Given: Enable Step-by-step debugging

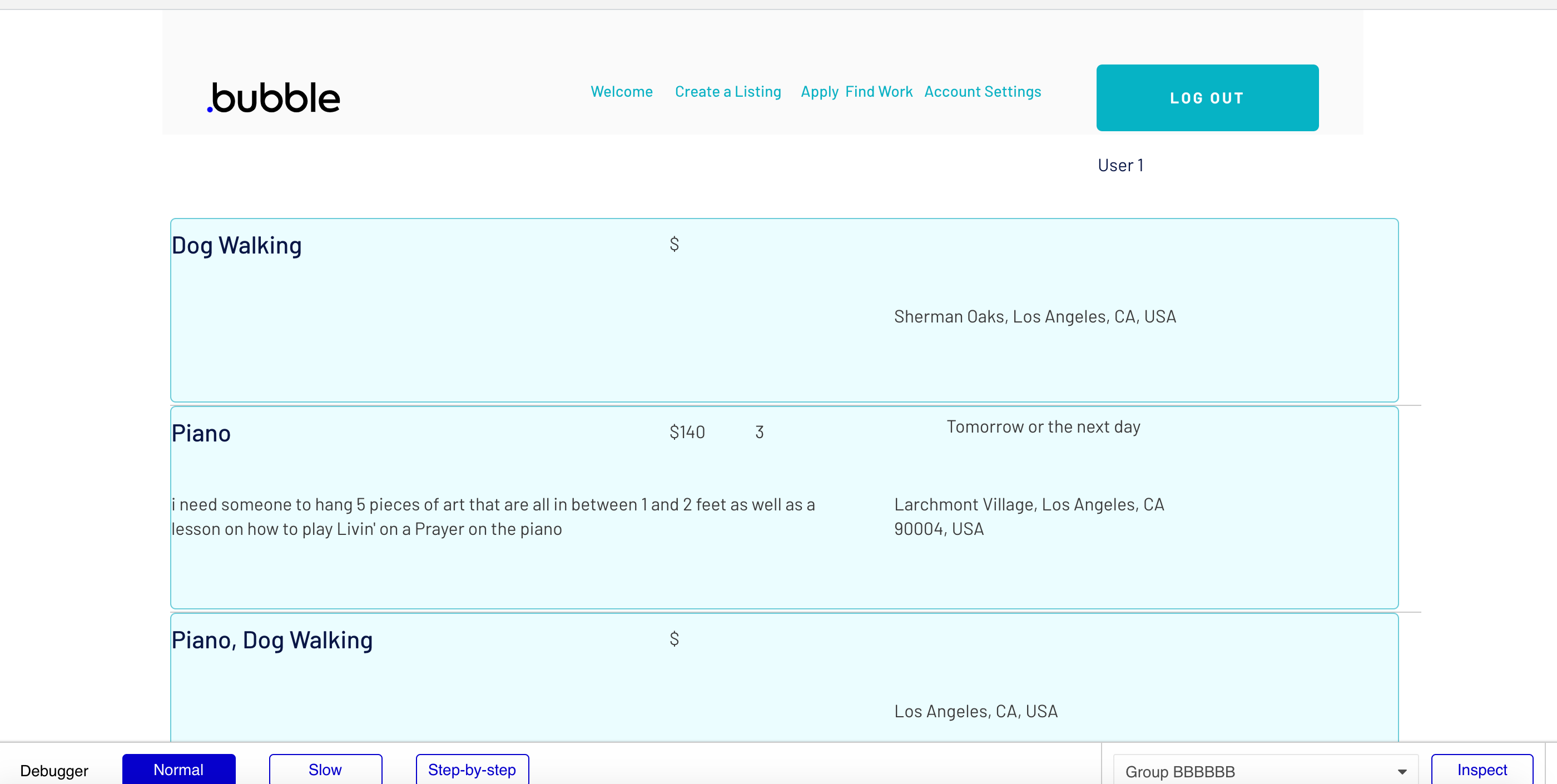Looking at the screenshot, I should [x=472, y=770].
